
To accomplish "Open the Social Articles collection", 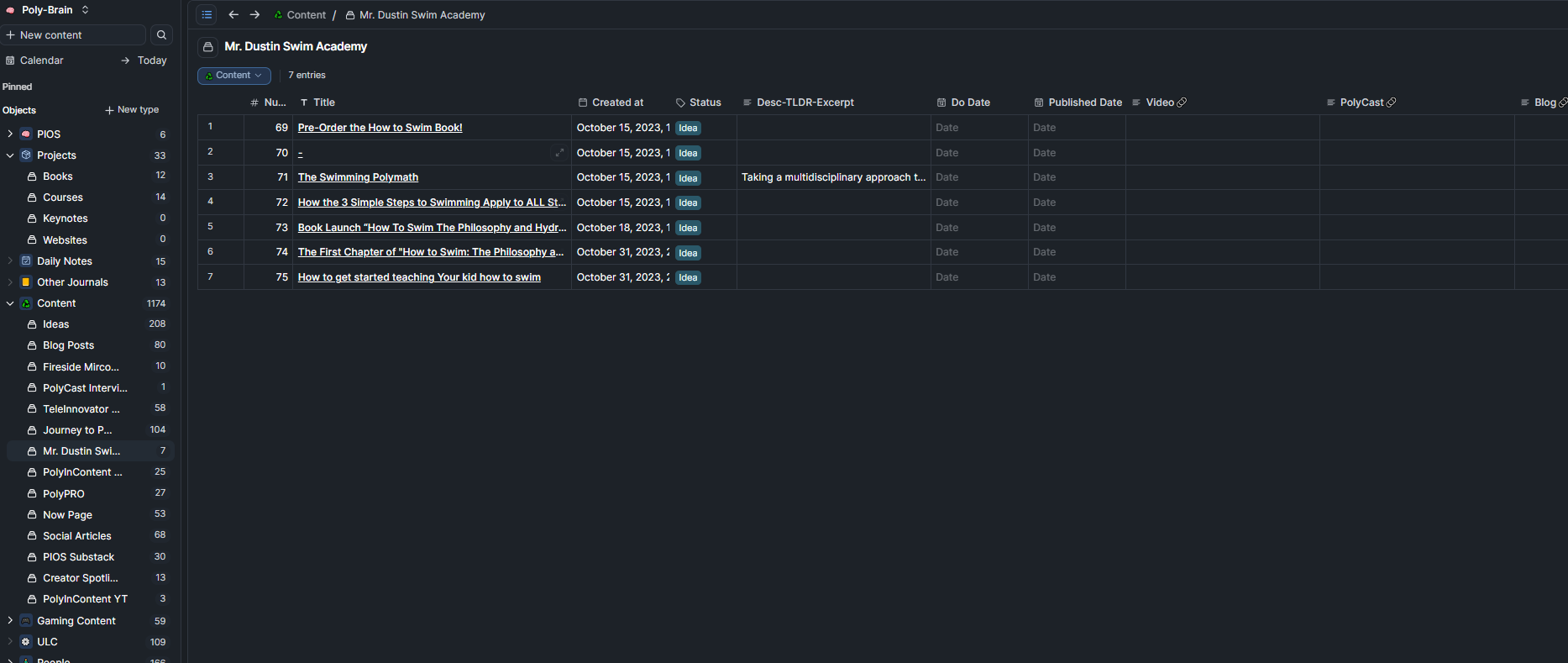I will [76, 536].
